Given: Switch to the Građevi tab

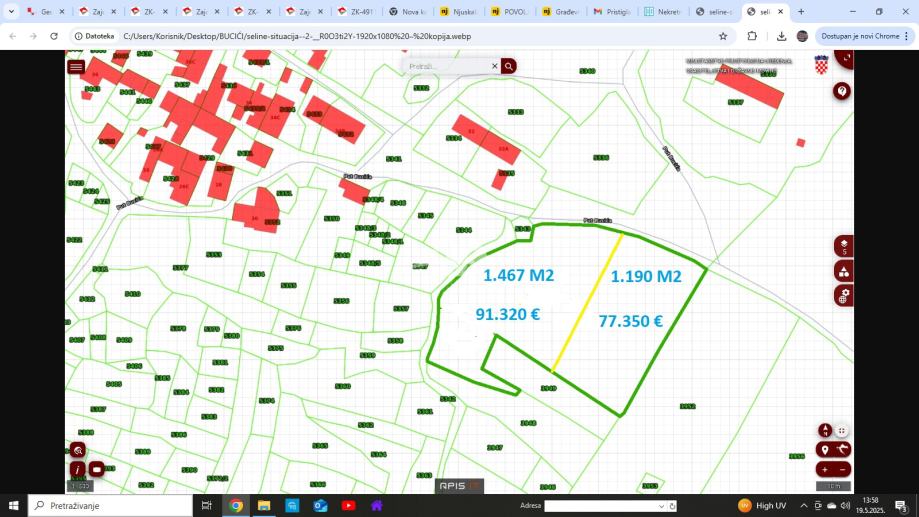Looking at the screenshot, I should [x=564, y=12].
